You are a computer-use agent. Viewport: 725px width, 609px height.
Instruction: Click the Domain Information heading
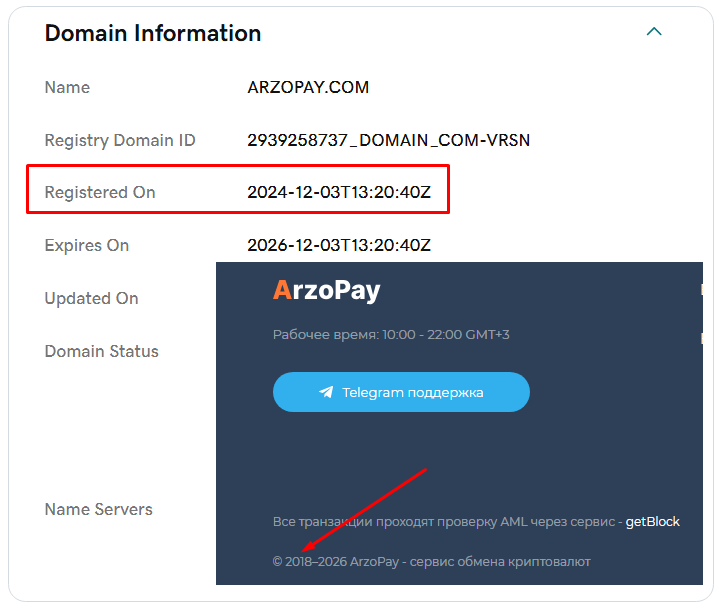coord(153,33)
